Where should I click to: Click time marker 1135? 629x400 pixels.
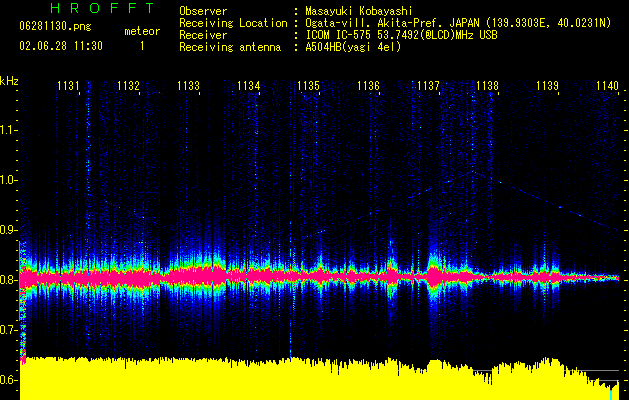click(308, 85)
